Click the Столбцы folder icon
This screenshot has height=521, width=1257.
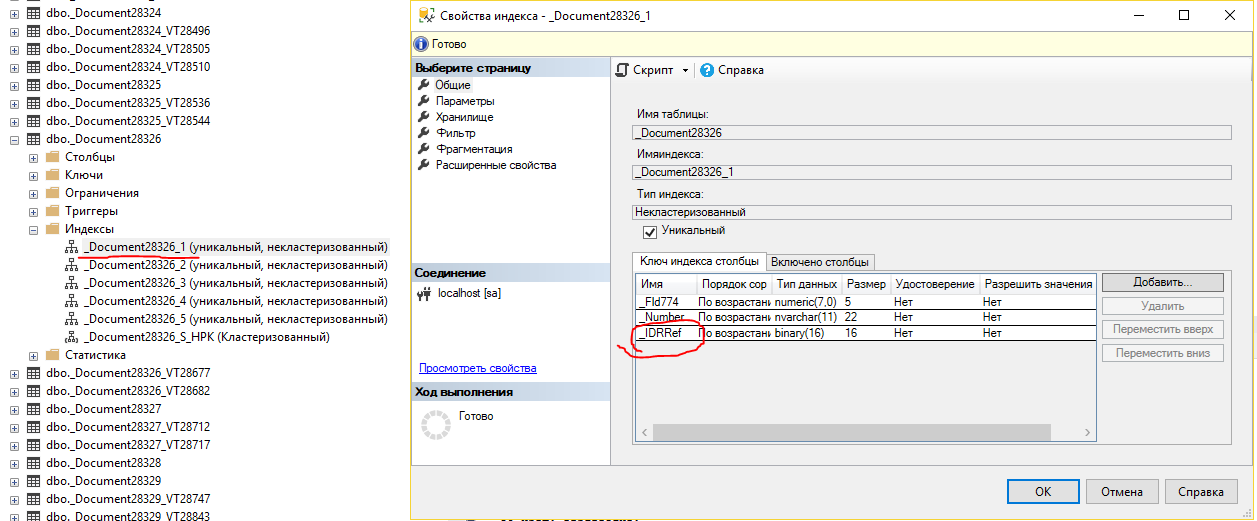pos(53,157)
